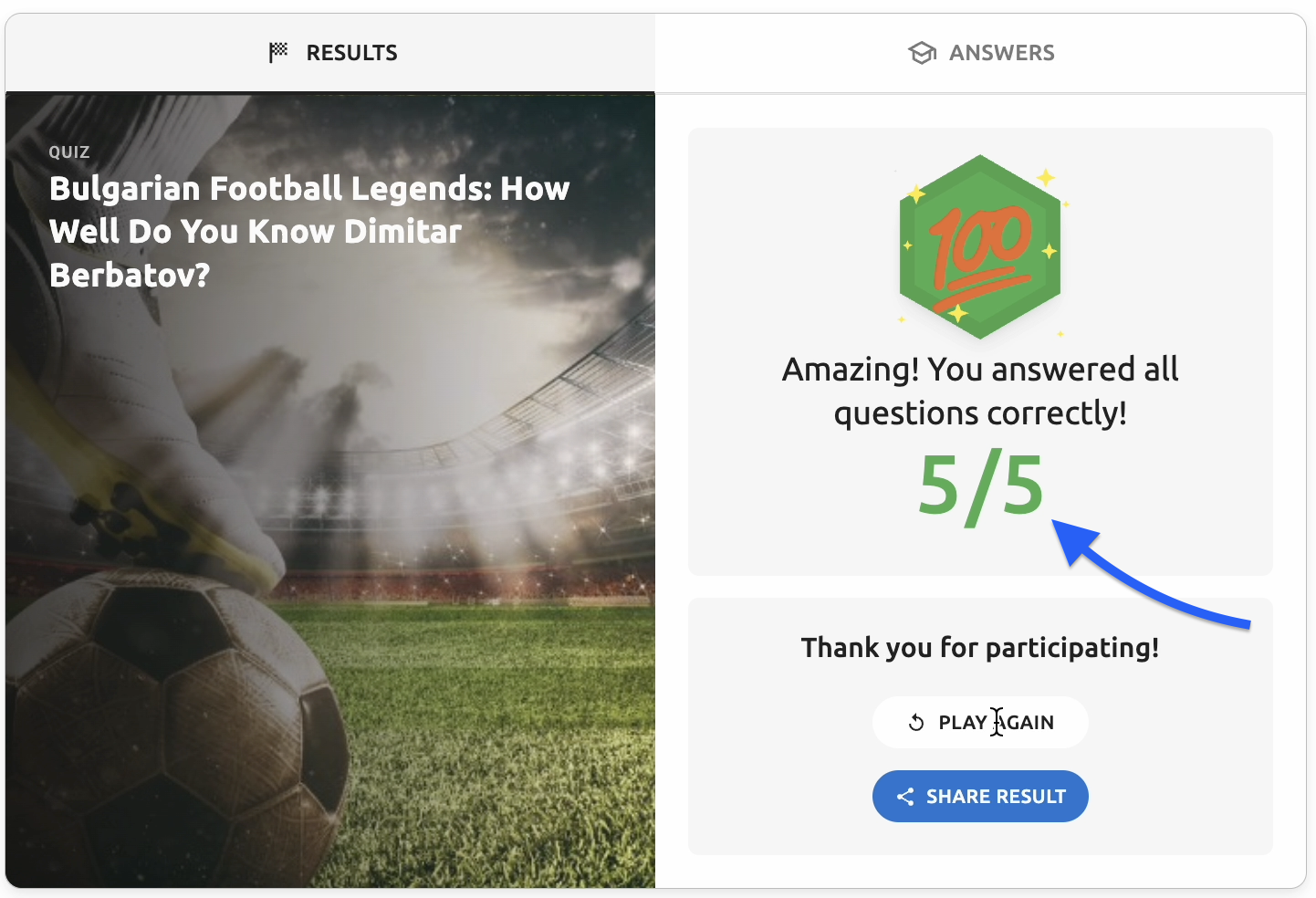Click the graduation cap Answers icon

[922, 53]
